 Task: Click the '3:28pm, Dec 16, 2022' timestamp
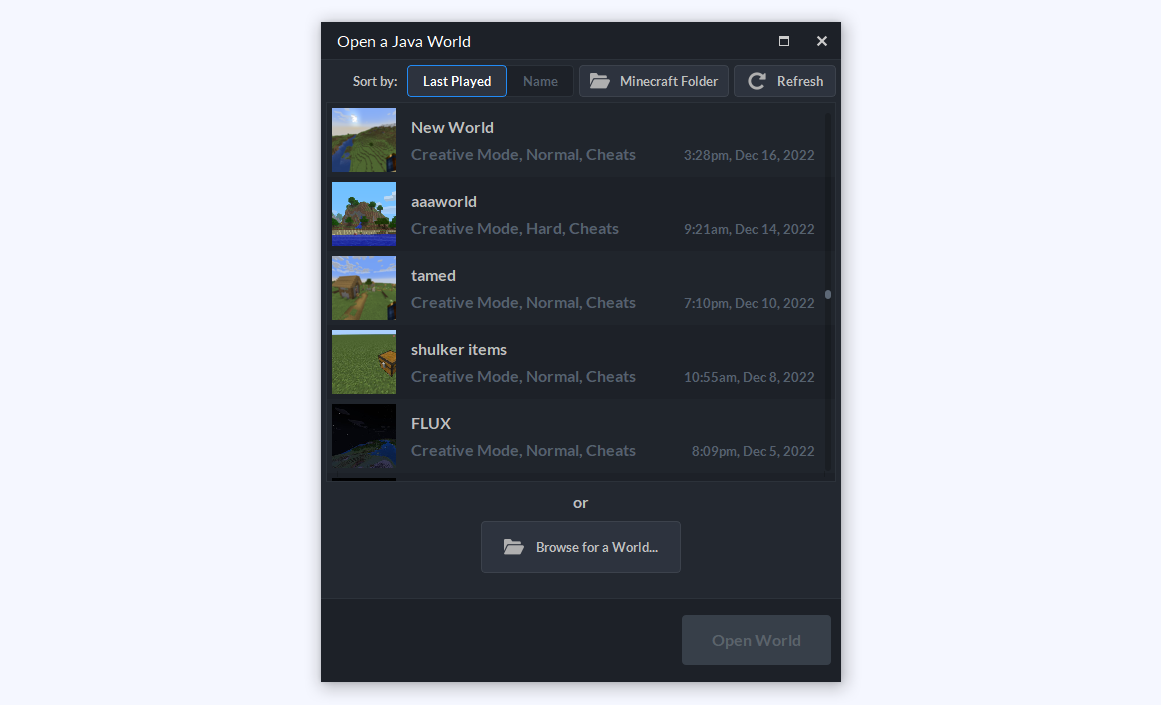point(749,156)
